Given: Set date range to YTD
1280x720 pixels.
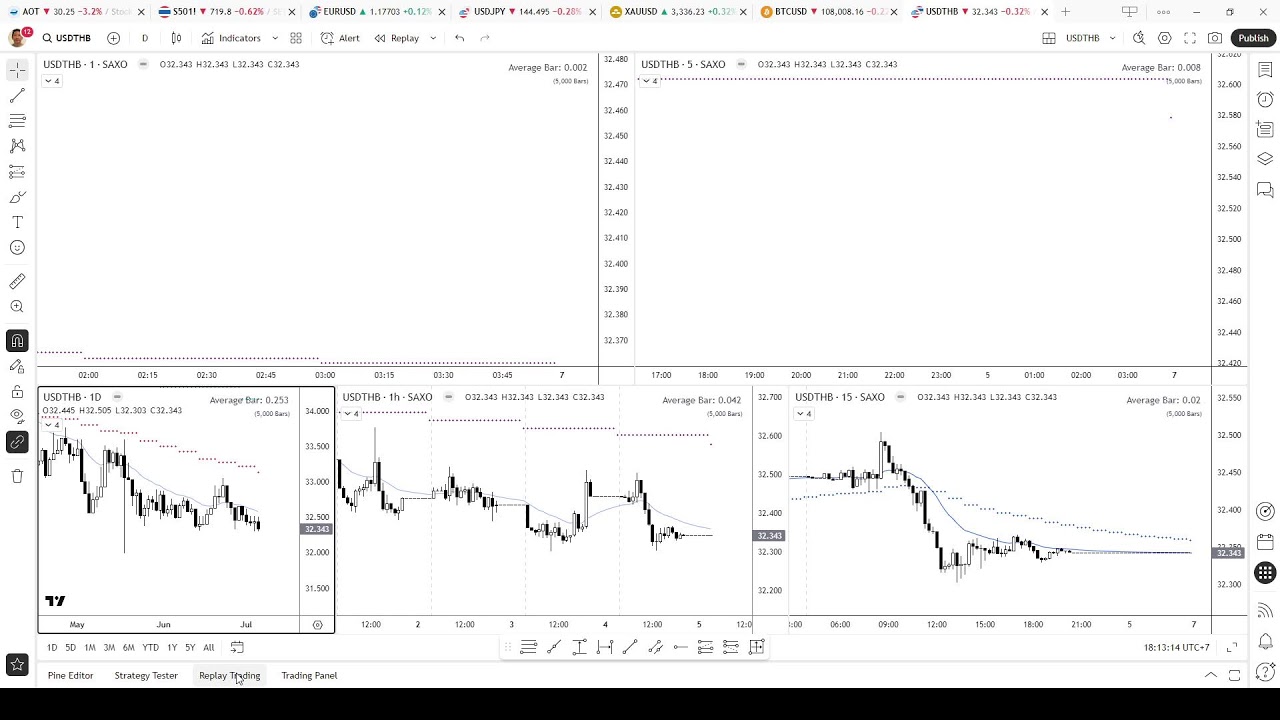Looking at the screenshot, I should (x=150, y=648).
